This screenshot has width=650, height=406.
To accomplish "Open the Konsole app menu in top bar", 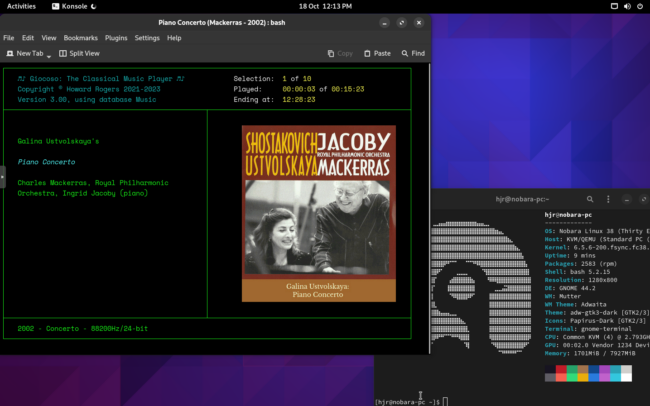I will pyautogui.click(x=74, y=6).
